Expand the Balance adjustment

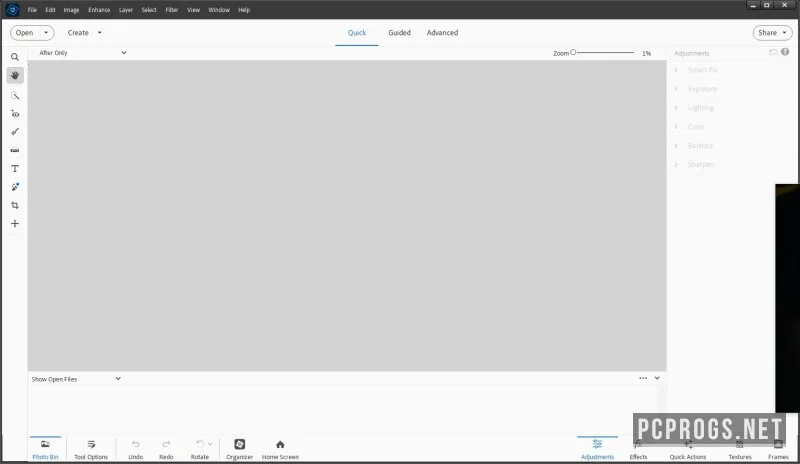pyautogui.click(x=676, y=145)
